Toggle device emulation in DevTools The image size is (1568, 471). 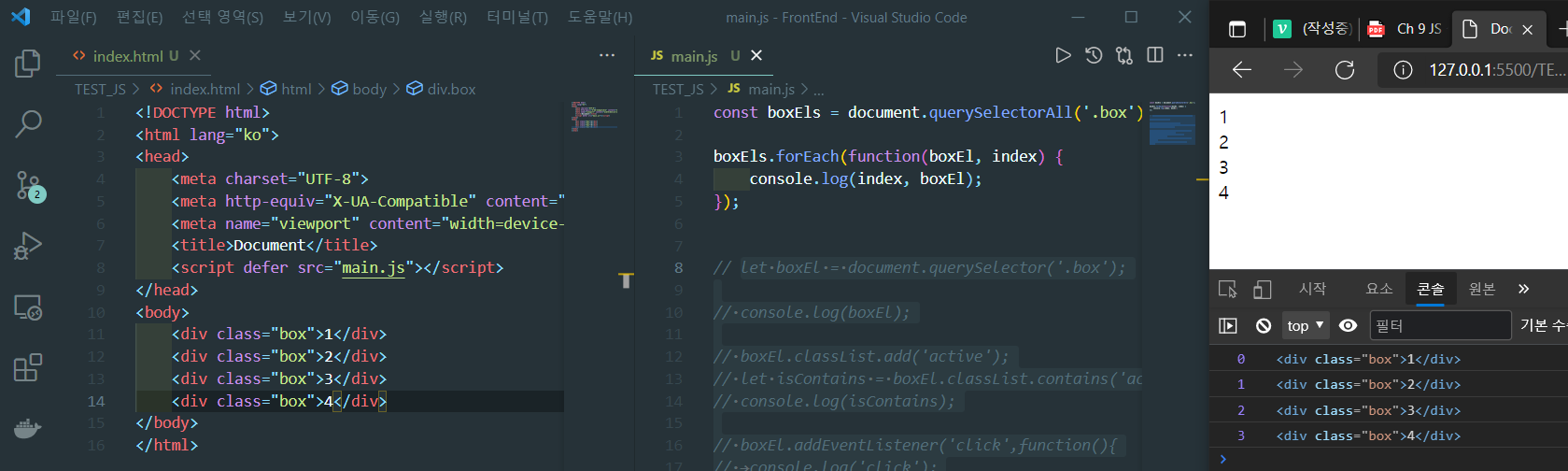coord(1262,289)
